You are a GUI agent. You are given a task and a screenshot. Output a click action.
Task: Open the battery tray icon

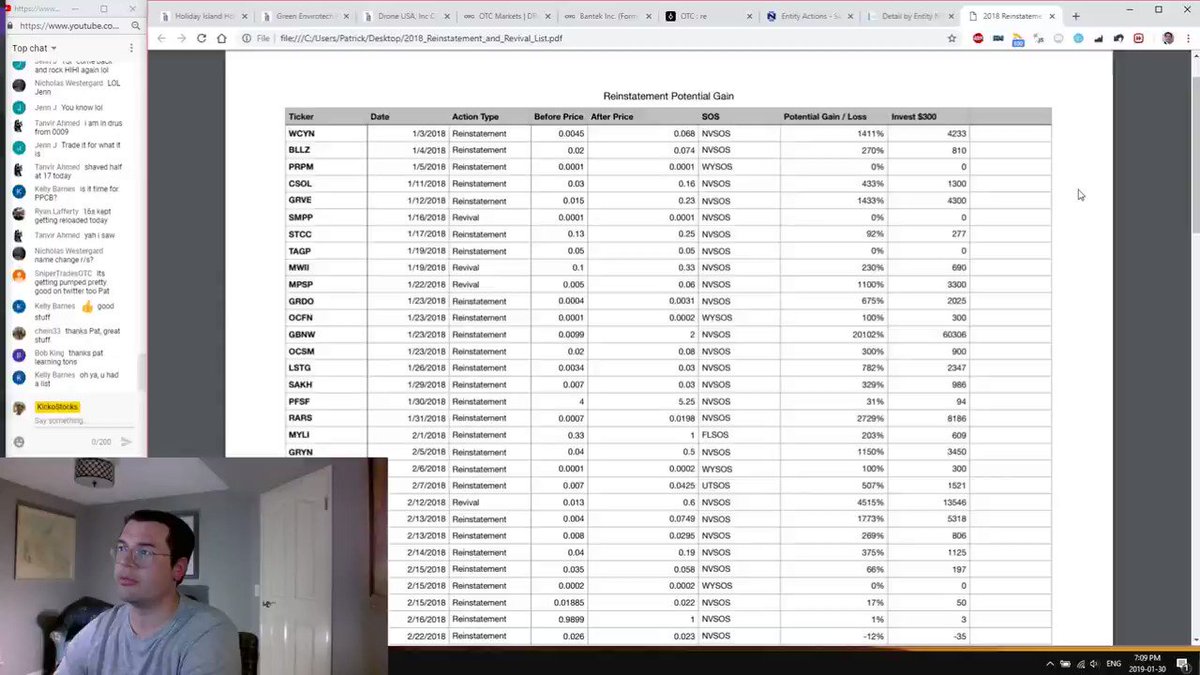(1065, 663)
